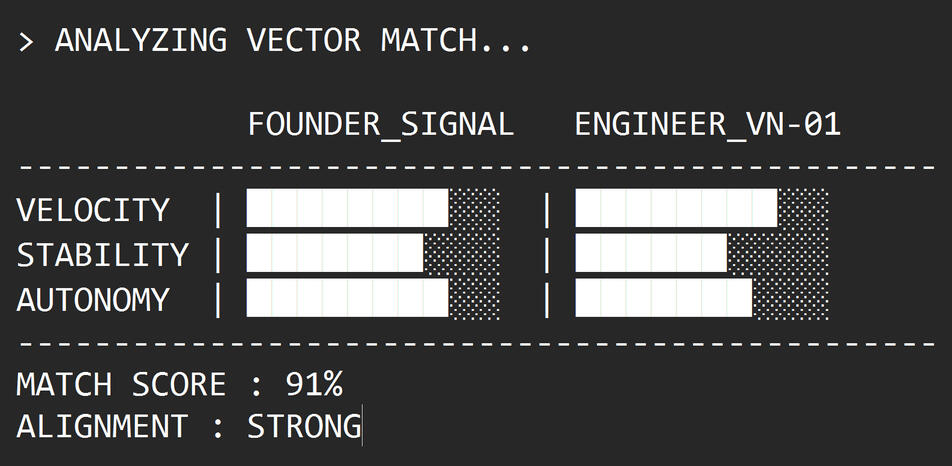Click the dotted remainder of ENGINEER_VN-01 stability bar

(778, 254)
